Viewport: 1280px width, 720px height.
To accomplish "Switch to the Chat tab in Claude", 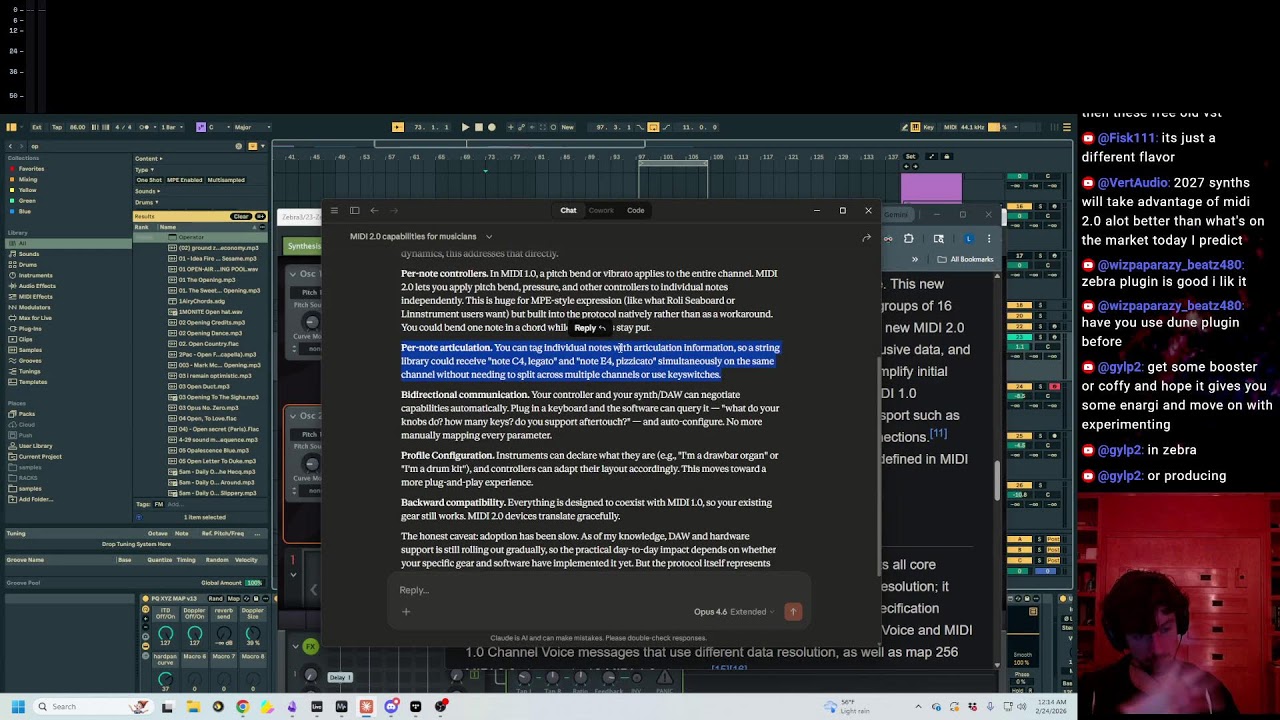I will point(568,211).
